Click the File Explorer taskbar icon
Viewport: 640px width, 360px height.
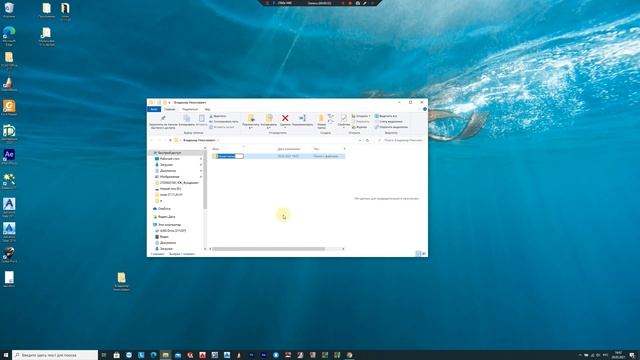coord(166,355)
